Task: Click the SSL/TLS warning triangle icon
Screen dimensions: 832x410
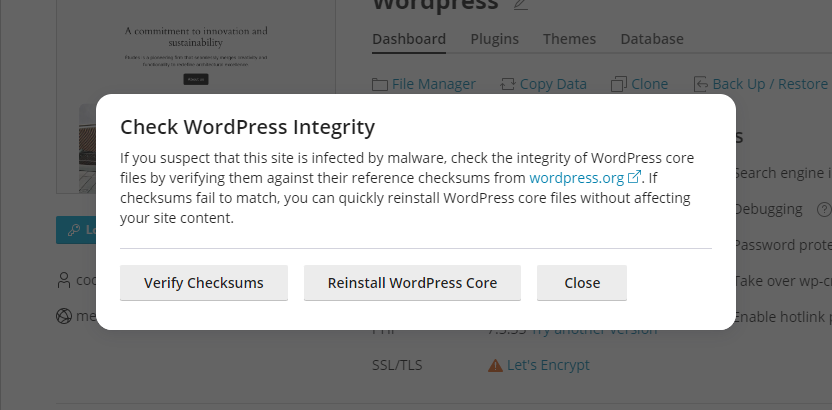Action: pyautogui.click(x=495, y=366)
